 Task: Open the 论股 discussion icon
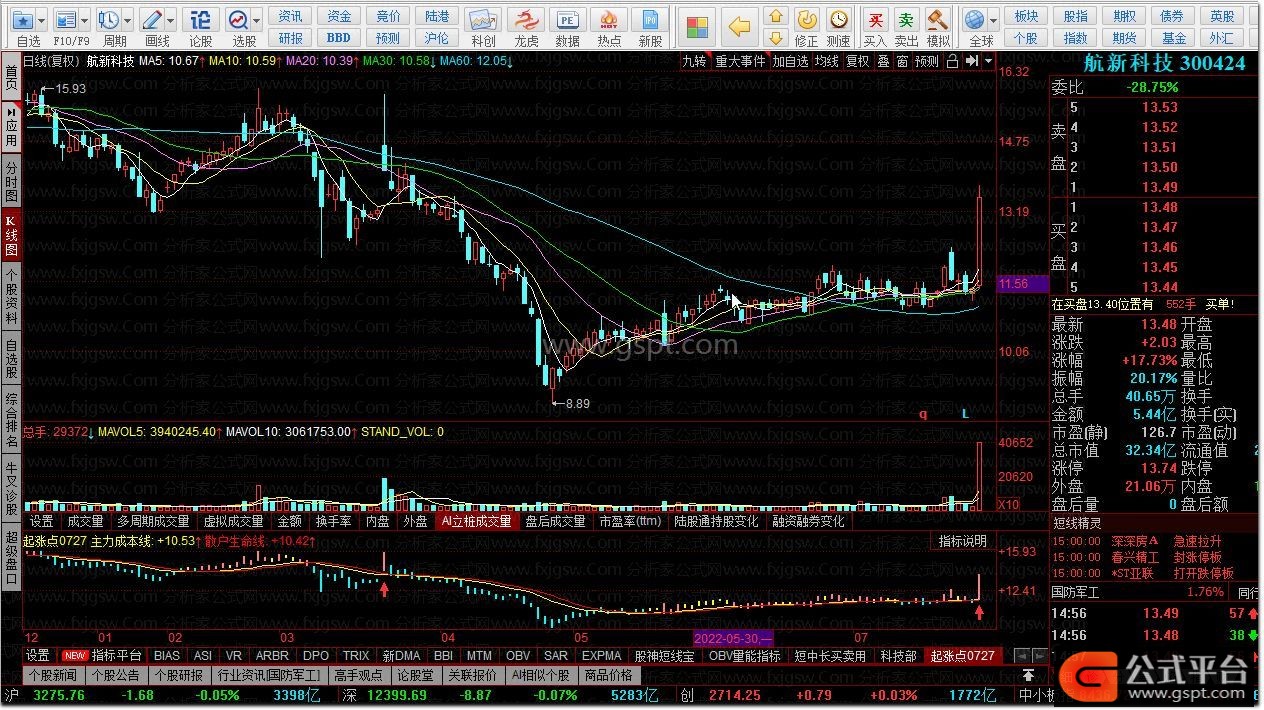(201, 19)
